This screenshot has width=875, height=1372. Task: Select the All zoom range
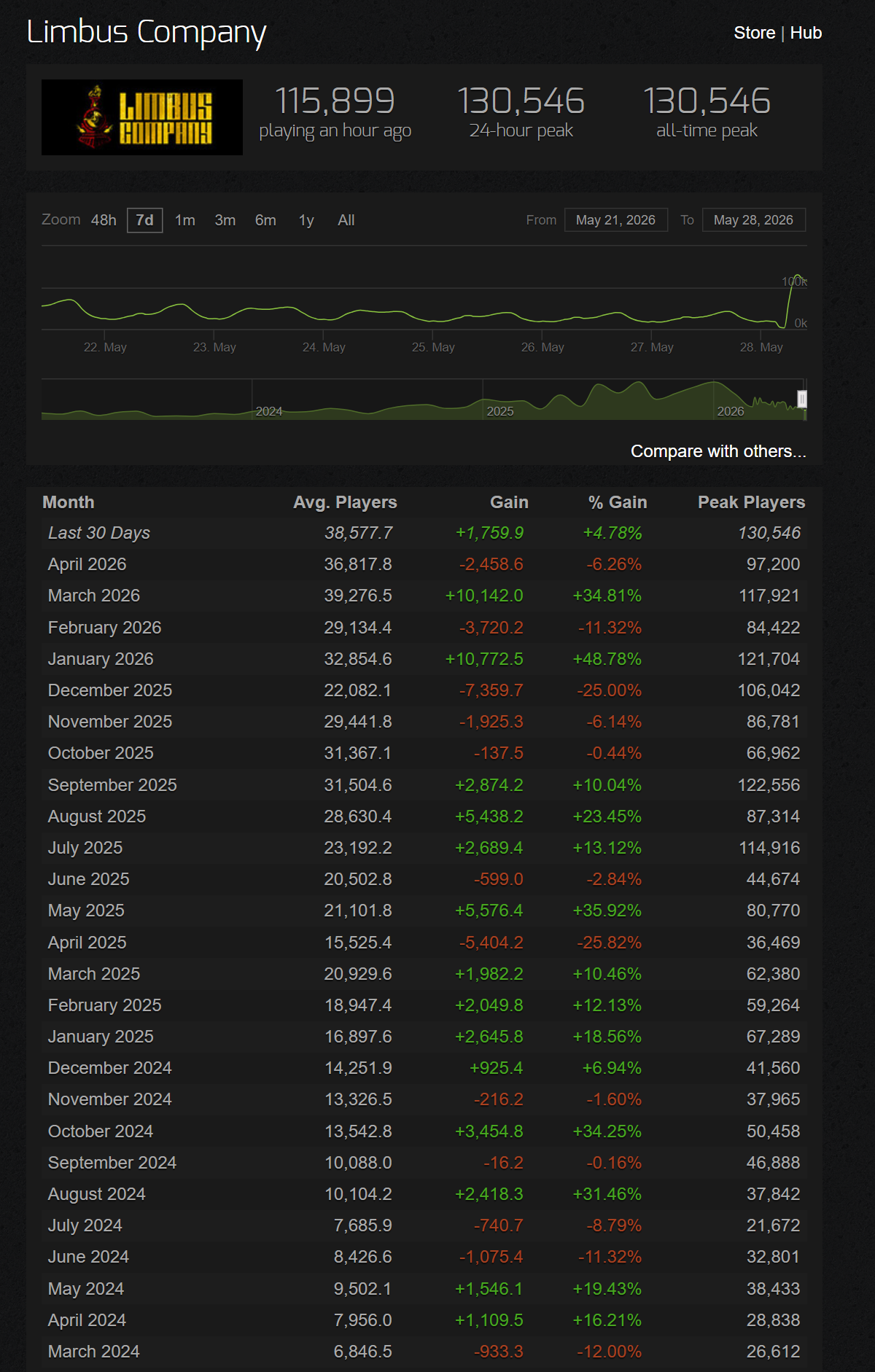pyautogui.click(x=346, y=220)
